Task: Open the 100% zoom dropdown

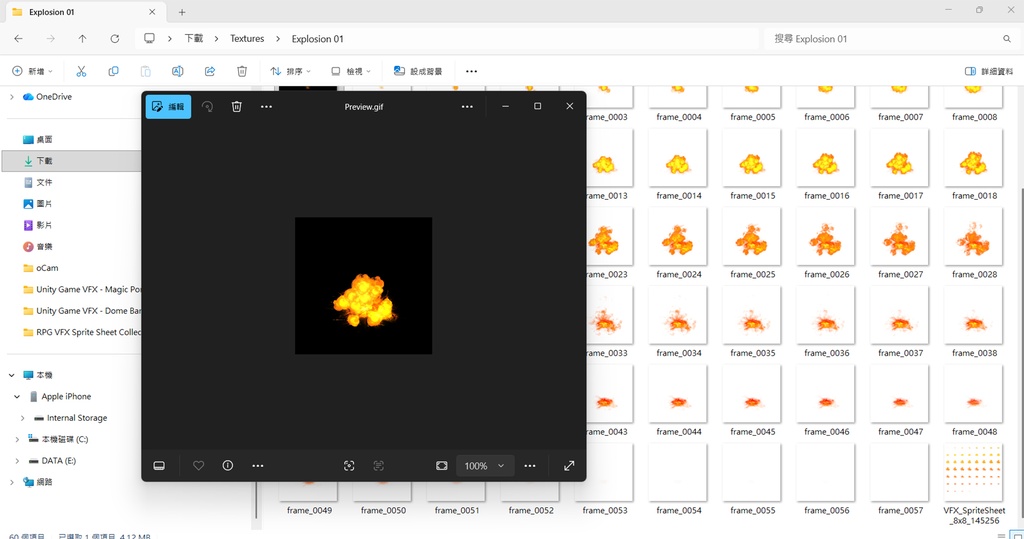Action: pyautogui.click(x=485, y=466)
